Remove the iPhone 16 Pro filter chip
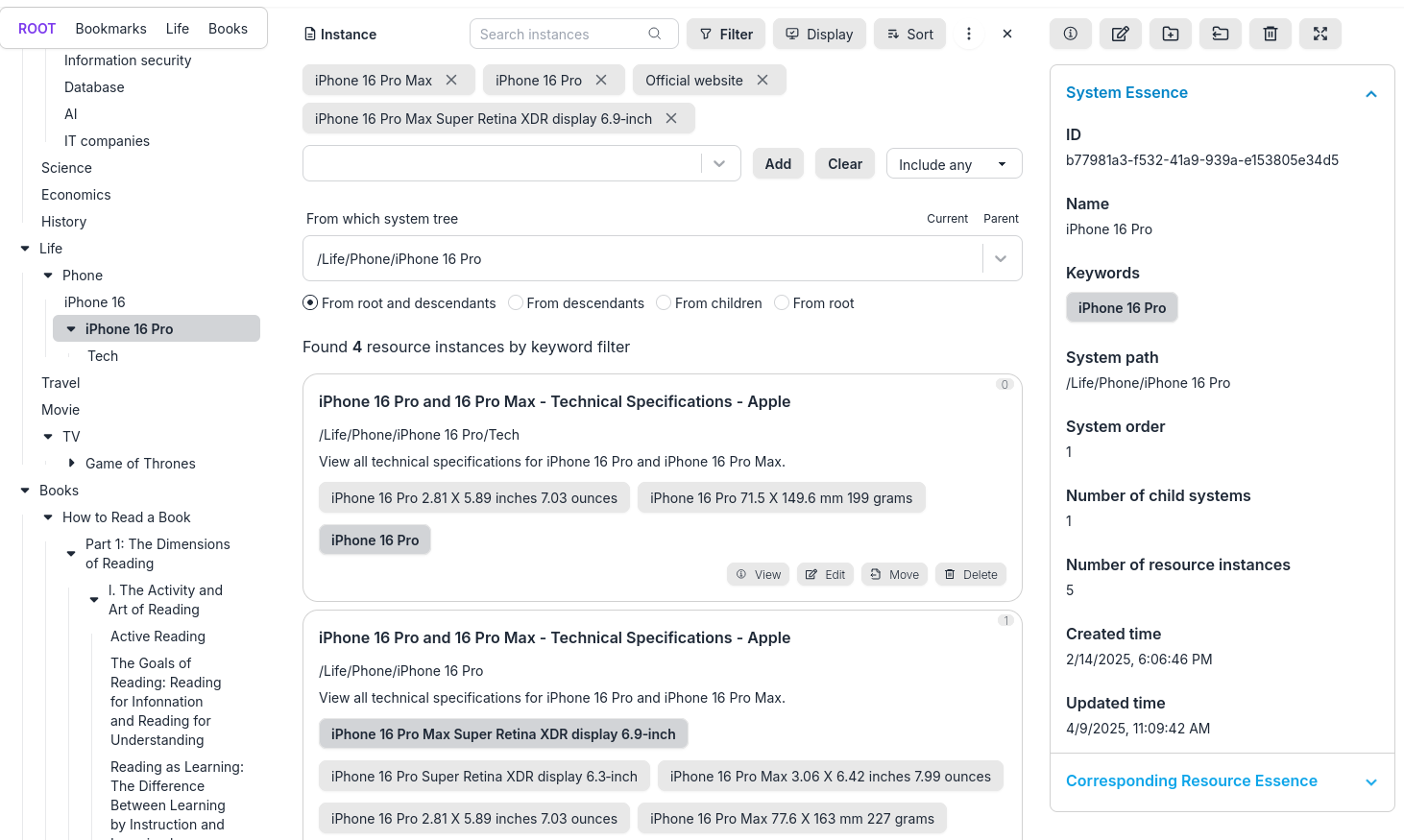 click(601, 80)
